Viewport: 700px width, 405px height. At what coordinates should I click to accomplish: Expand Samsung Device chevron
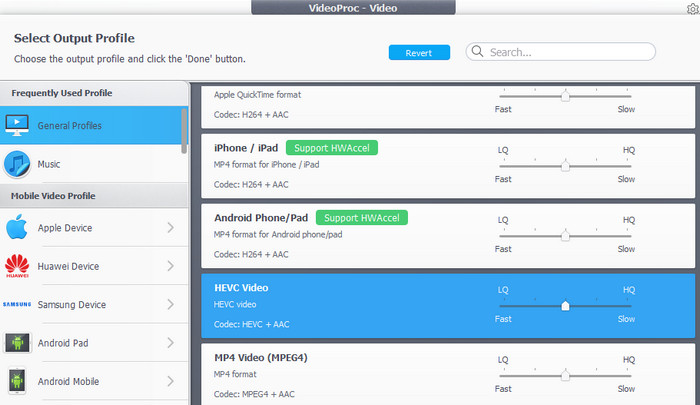pyautogui.click(x=171, y=305)
